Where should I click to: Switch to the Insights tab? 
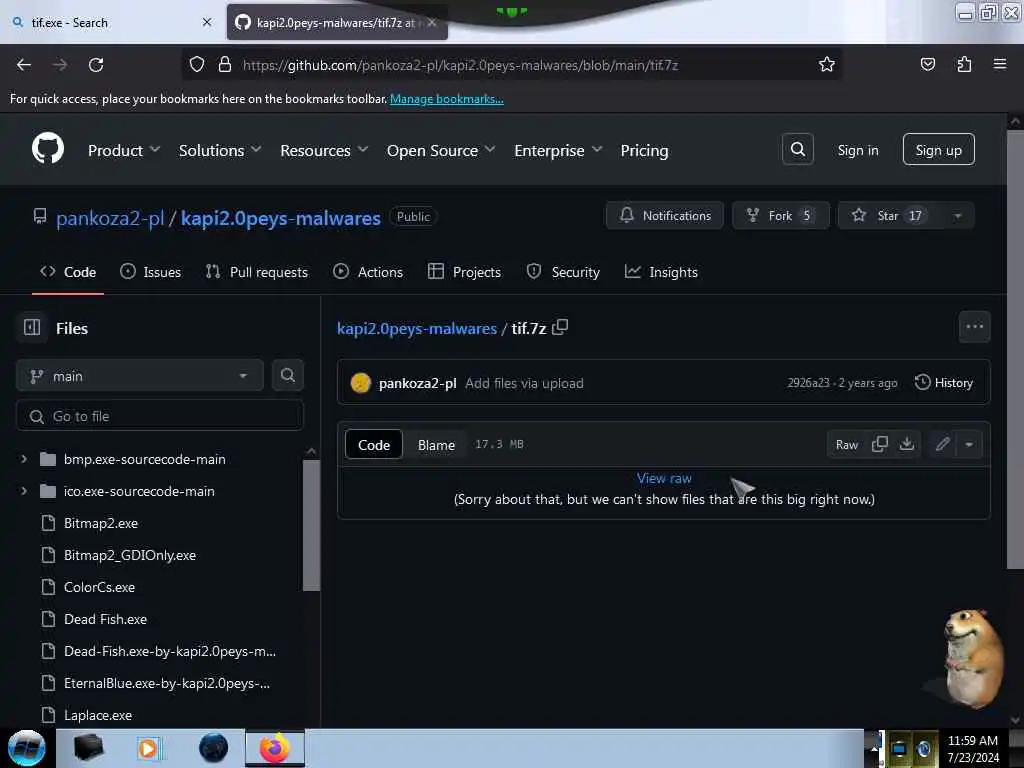(662, 272)
